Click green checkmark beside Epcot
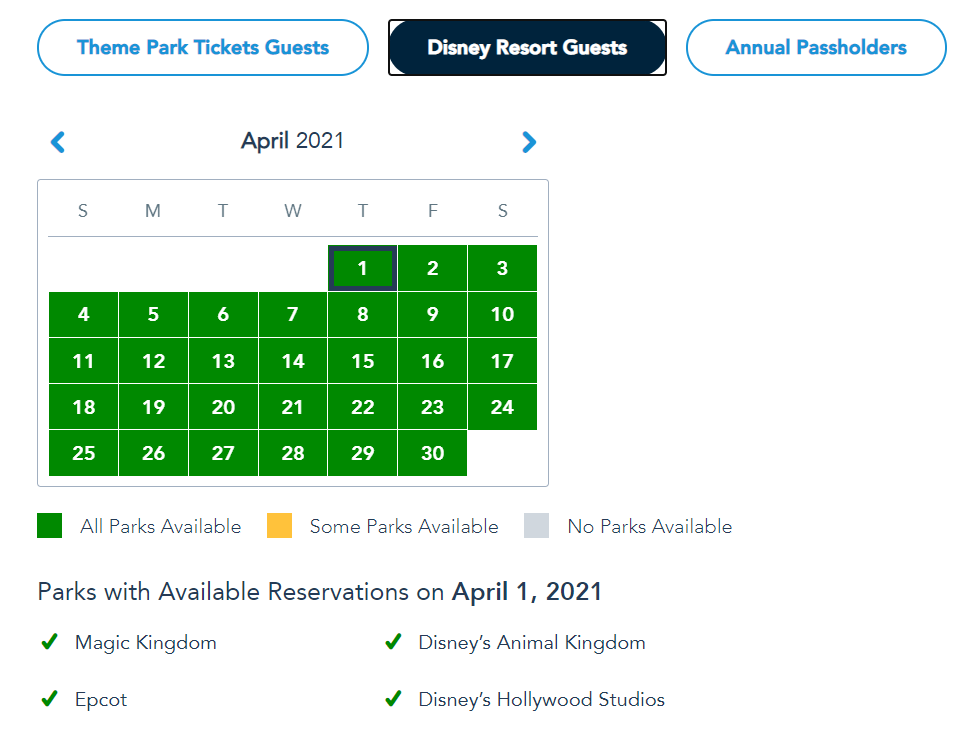975x743 pixels. pos(49,699)
